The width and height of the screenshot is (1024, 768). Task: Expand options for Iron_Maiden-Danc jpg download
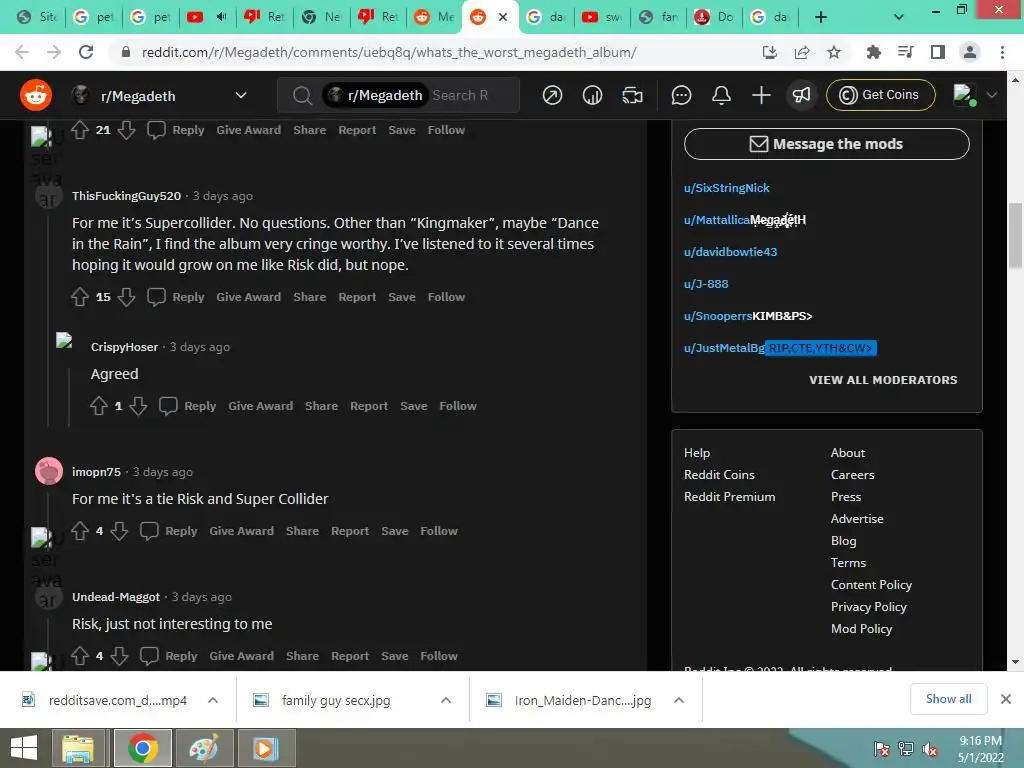(x=679, y=700)
